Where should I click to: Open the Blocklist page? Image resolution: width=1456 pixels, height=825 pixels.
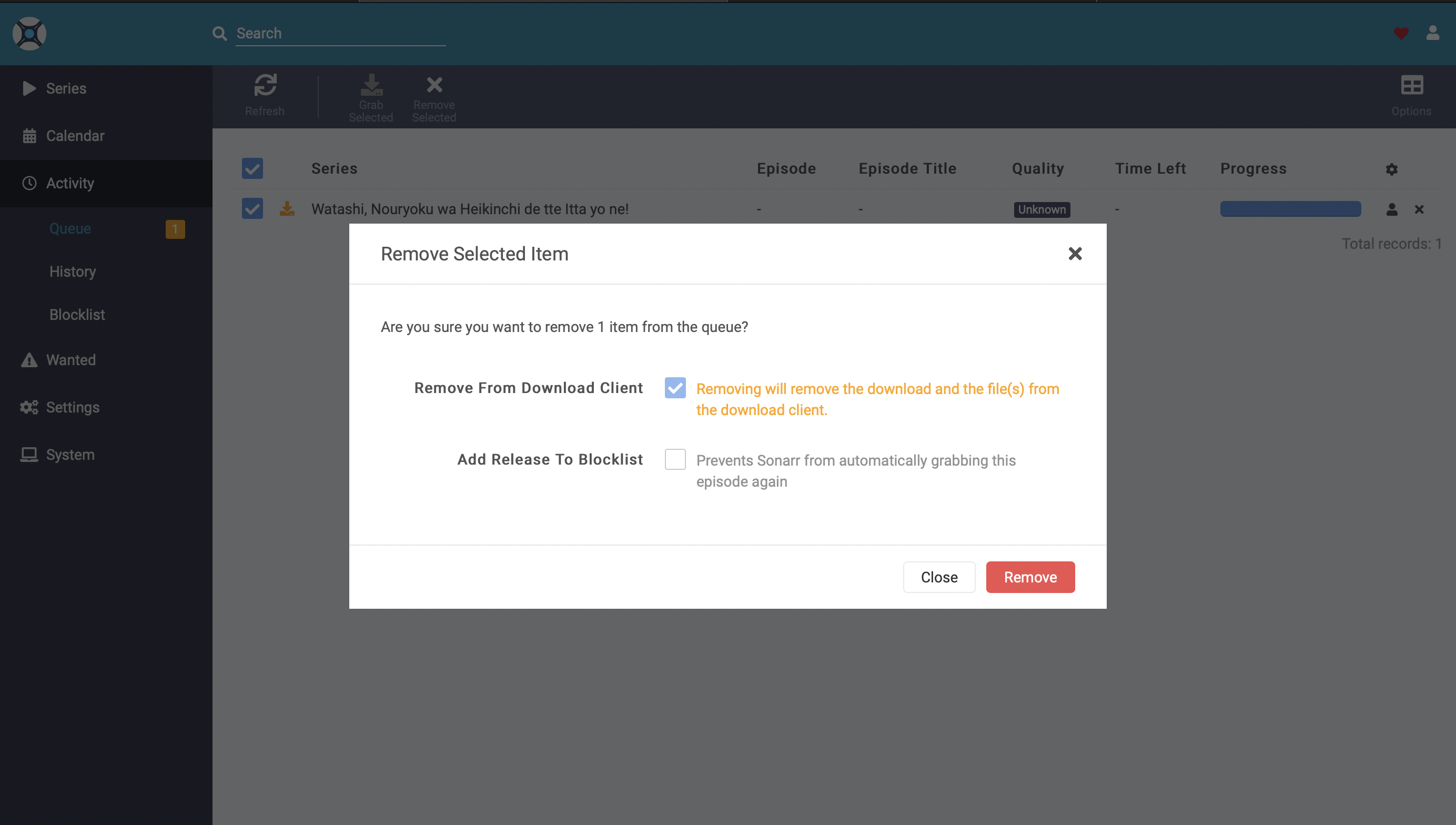pyautogui.click(x=76, y=315)
